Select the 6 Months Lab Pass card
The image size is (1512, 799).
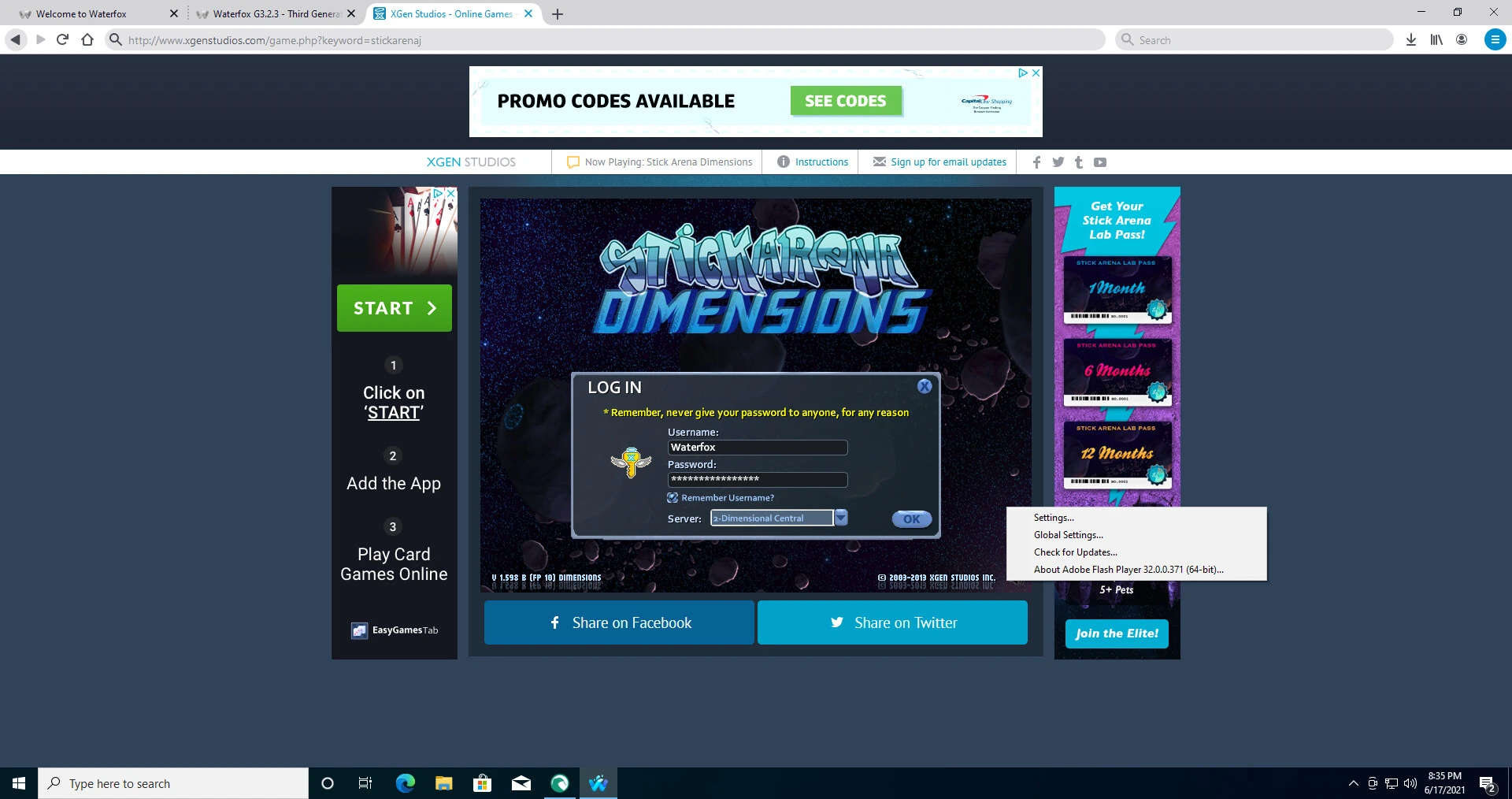pyautogui.click(x=1117, y=373)
